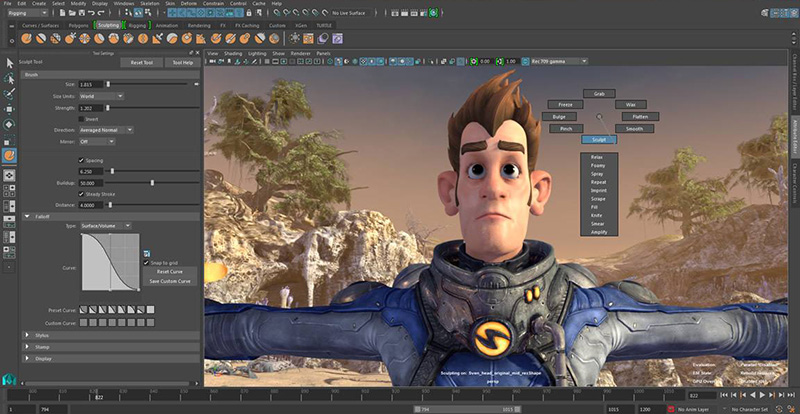
Task: Open the Deform menu
Action: pyautogui.click(x=188, y=4)
